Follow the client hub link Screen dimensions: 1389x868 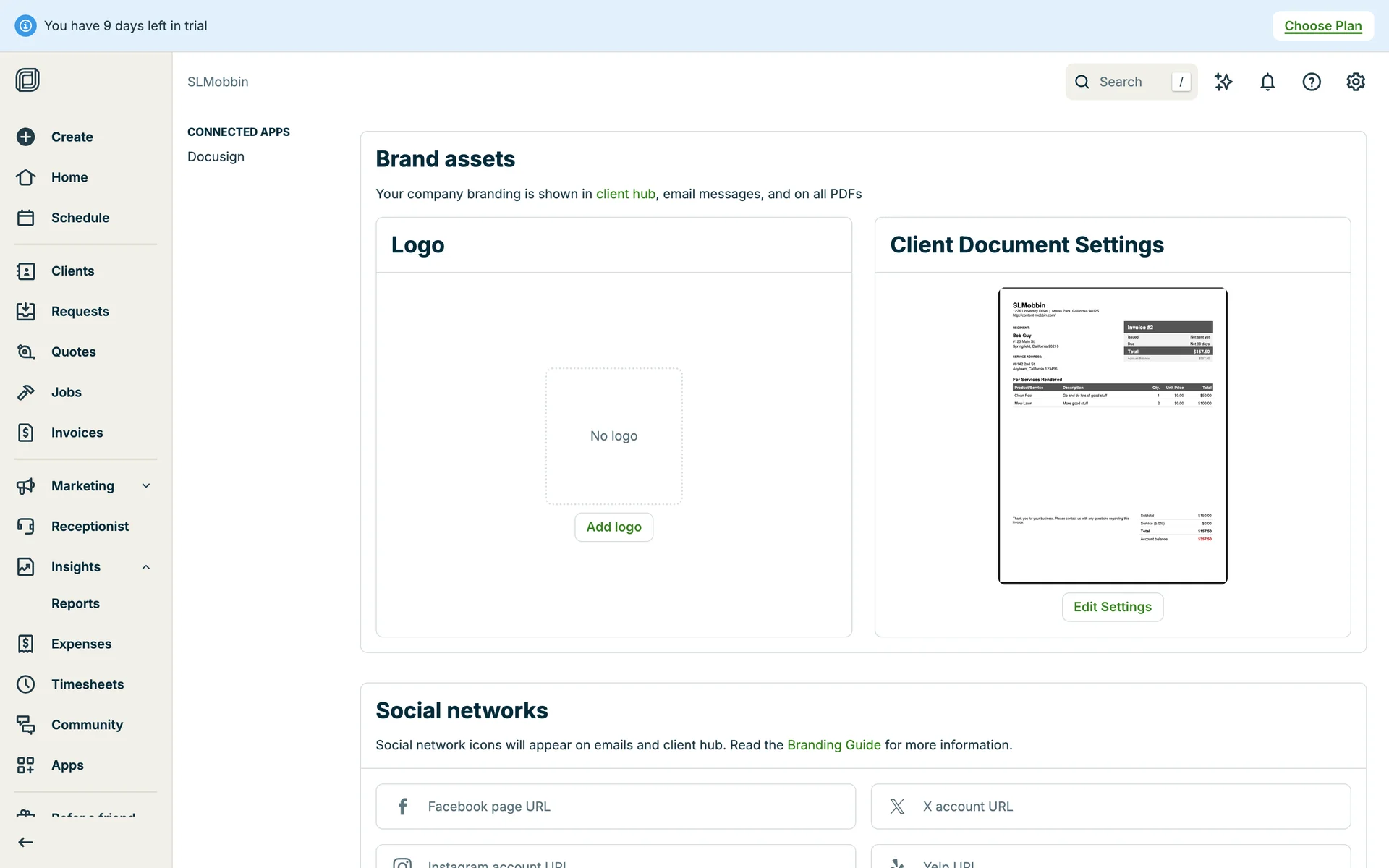pos(625,194)
